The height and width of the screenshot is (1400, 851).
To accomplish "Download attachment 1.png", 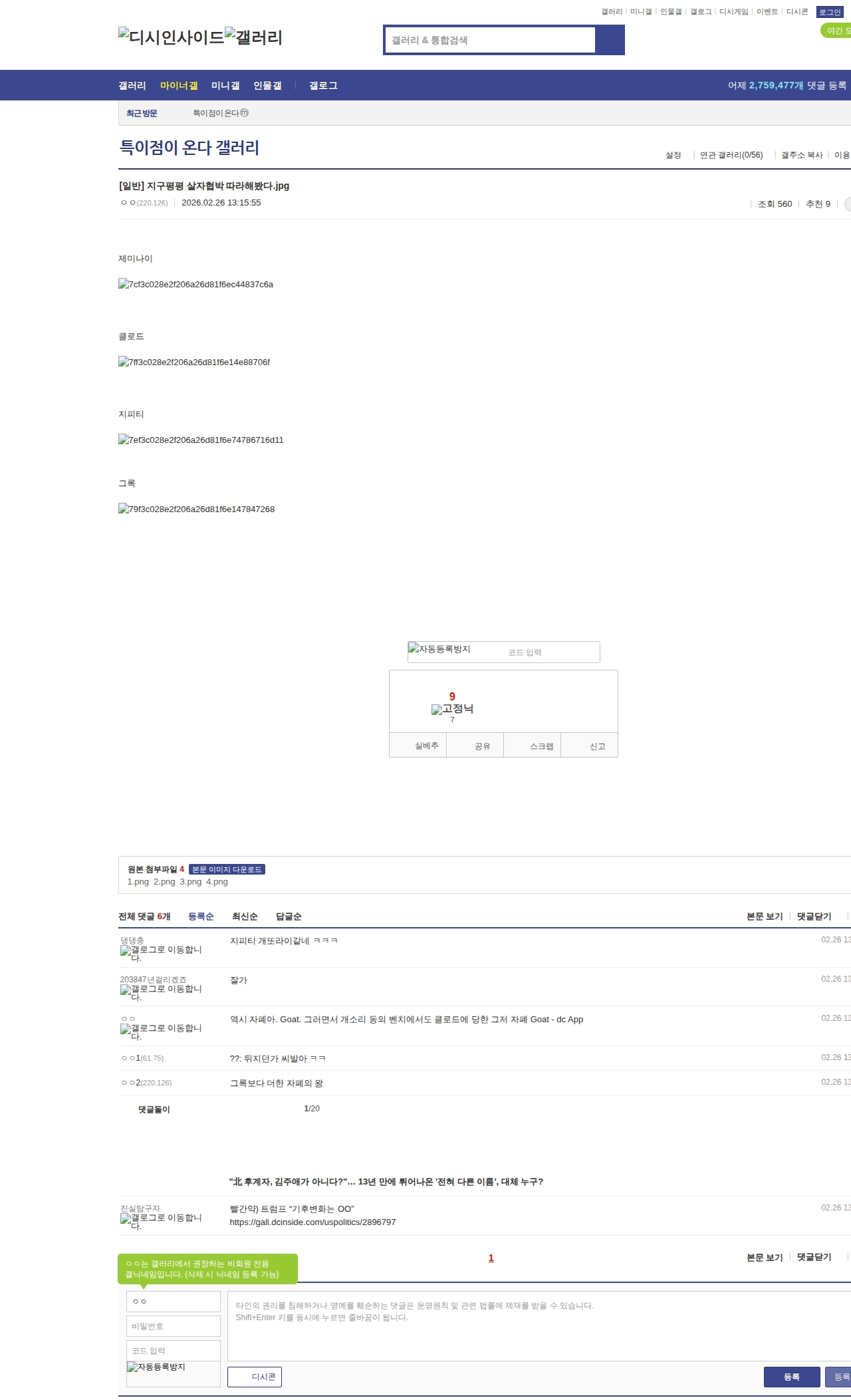I will click(138, 882).
